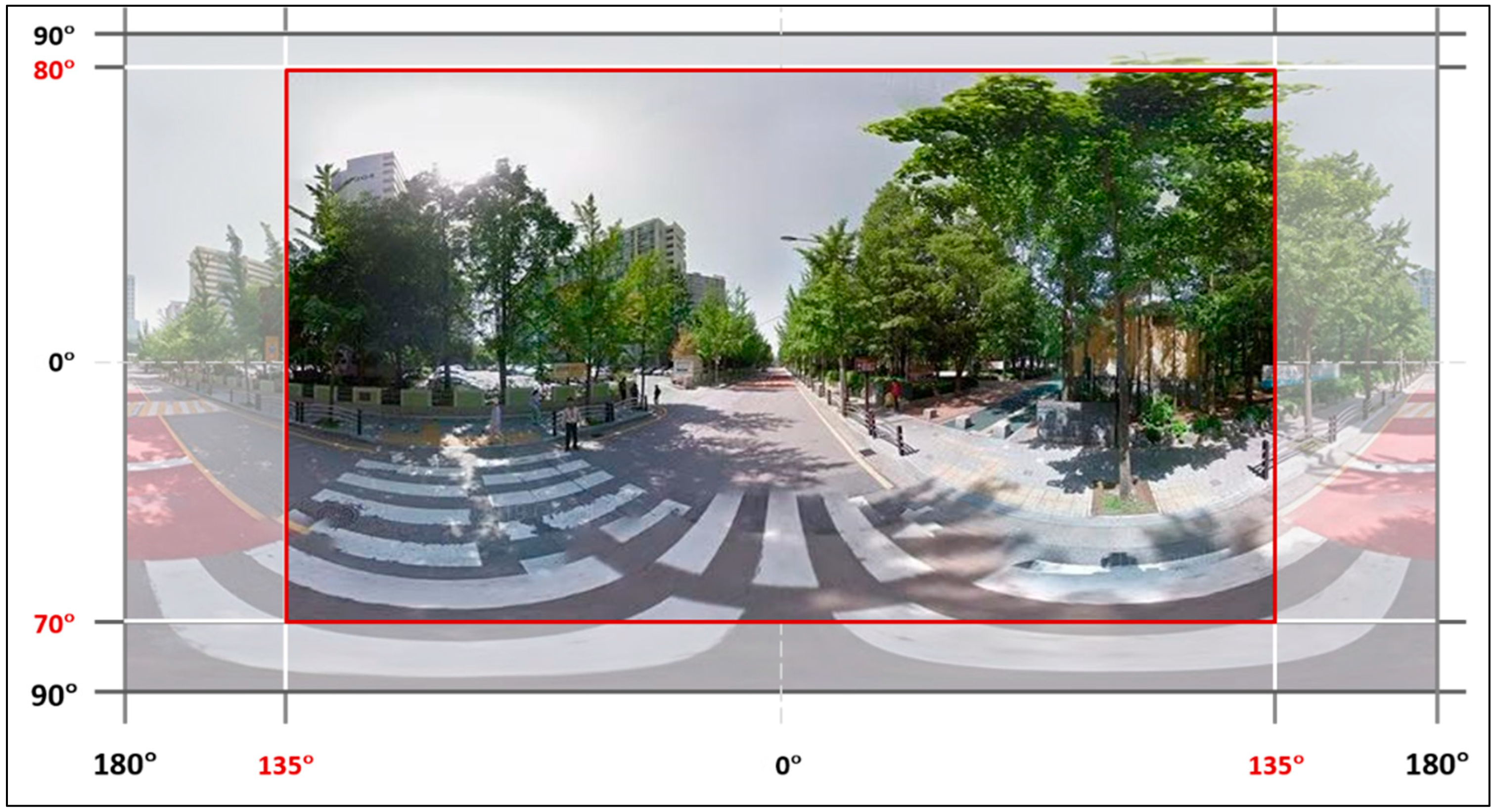Click the red 80° axis label

point(53,71)
